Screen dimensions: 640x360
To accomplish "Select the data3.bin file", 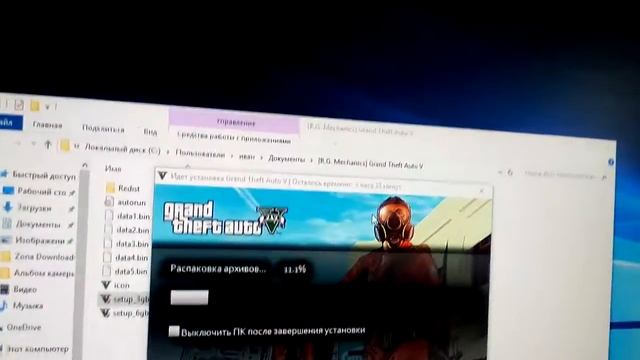I will [x=132, y=244].
